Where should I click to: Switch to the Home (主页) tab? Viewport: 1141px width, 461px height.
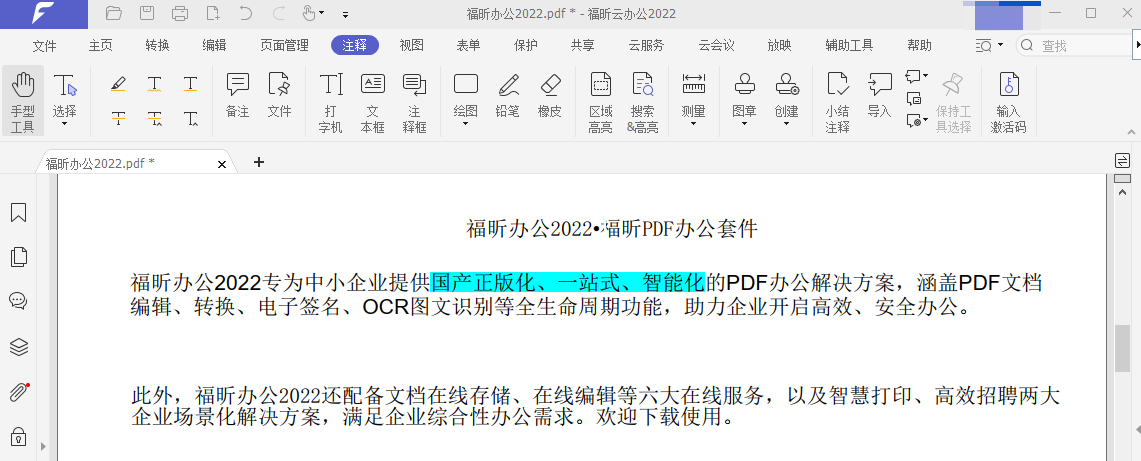click(100, 45)
